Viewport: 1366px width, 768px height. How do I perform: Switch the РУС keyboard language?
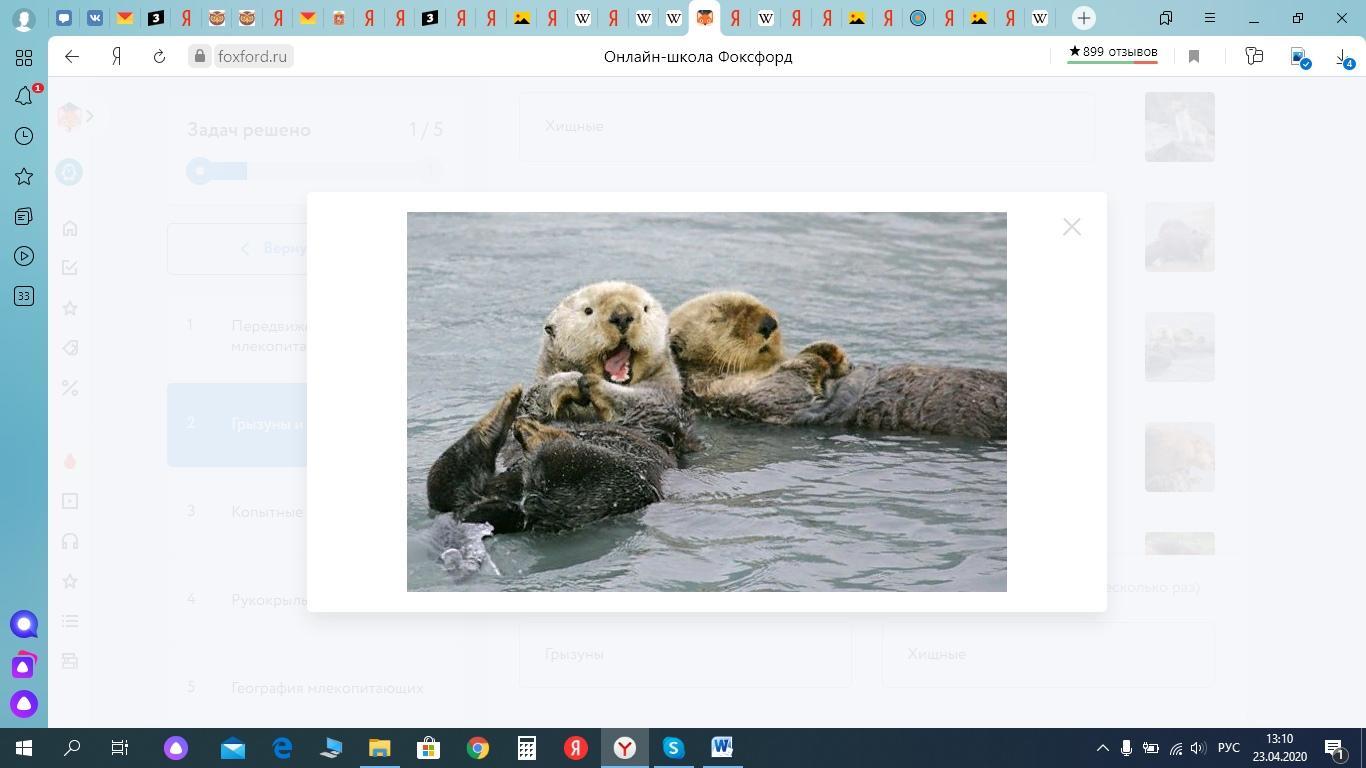1229,748
